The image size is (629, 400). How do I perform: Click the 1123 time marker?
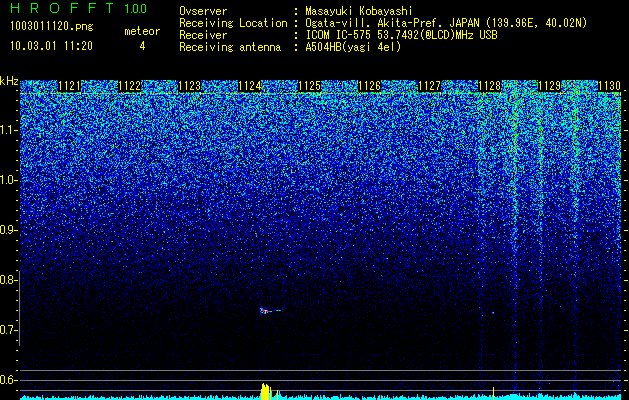click(189, 86)
